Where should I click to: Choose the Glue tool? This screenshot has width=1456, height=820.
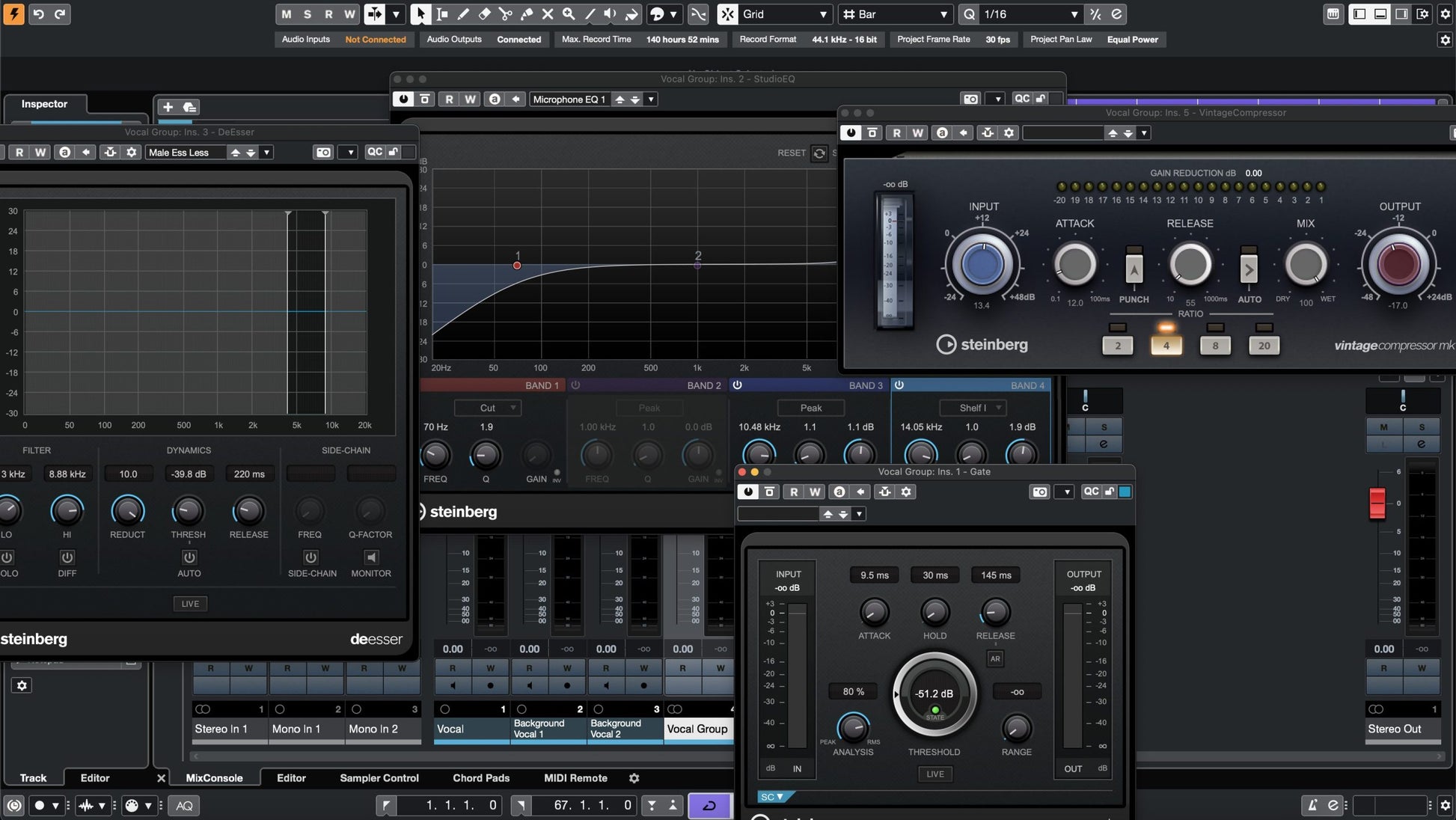click(527, 14)
